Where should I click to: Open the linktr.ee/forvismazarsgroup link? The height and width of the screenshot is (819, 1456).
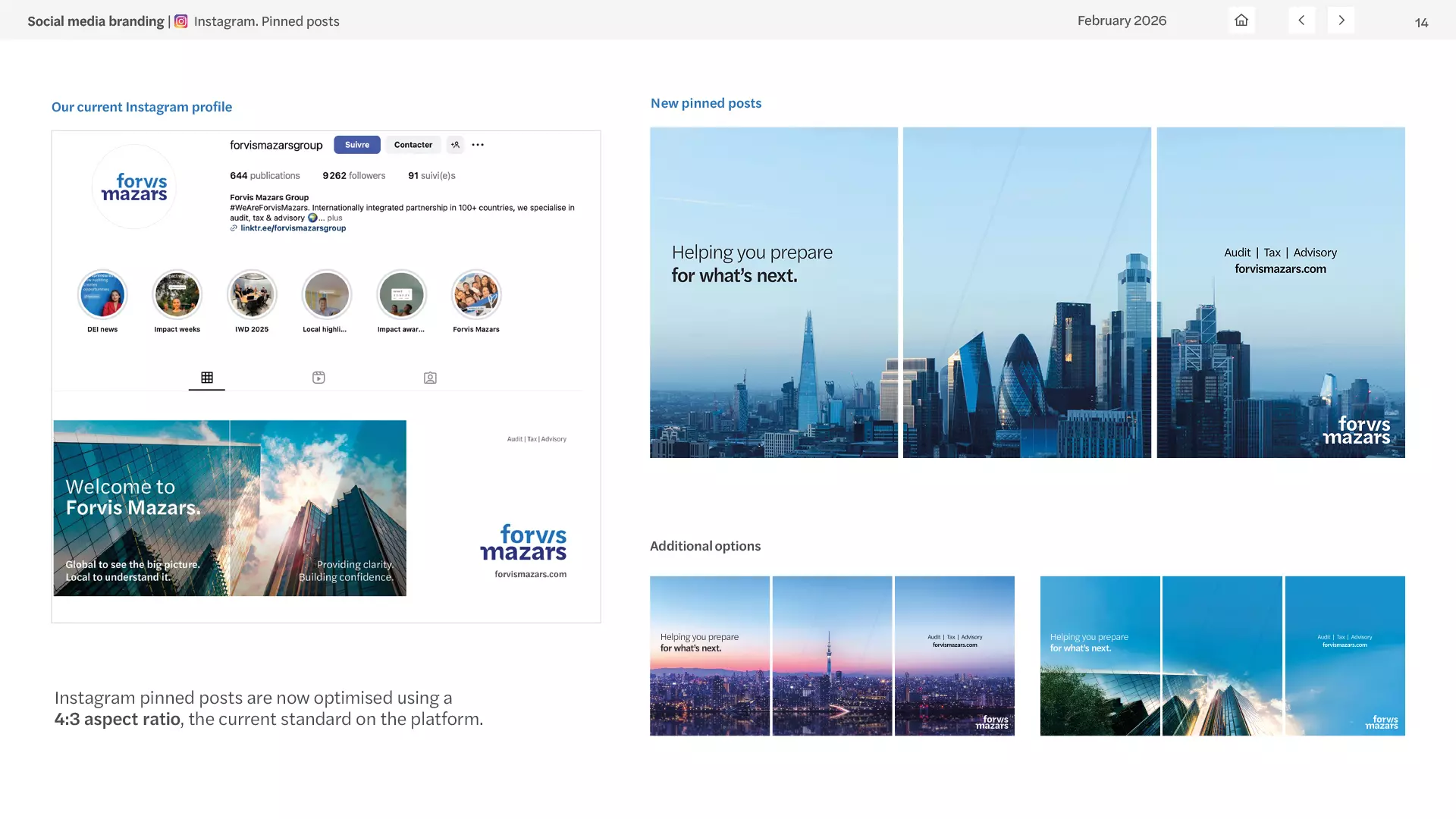click(x=293, y=227)
